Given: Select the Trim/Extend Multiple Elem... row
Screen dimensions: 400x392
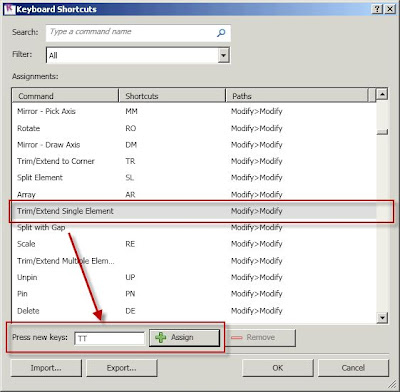Looking at the screenshot, I should pos(194,261).
